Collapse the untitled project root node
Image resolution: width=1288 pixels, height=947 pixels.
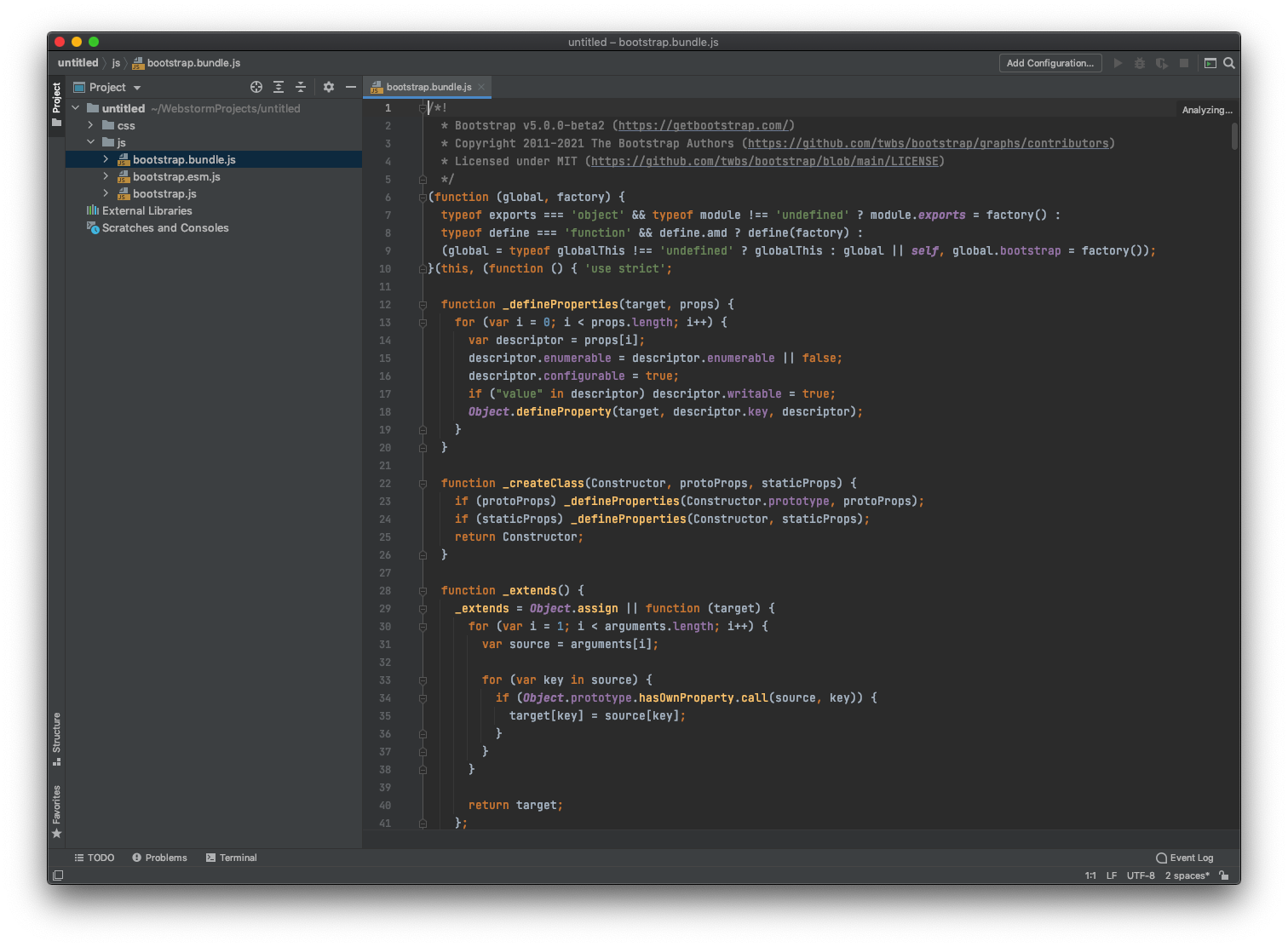click(76, 108)
